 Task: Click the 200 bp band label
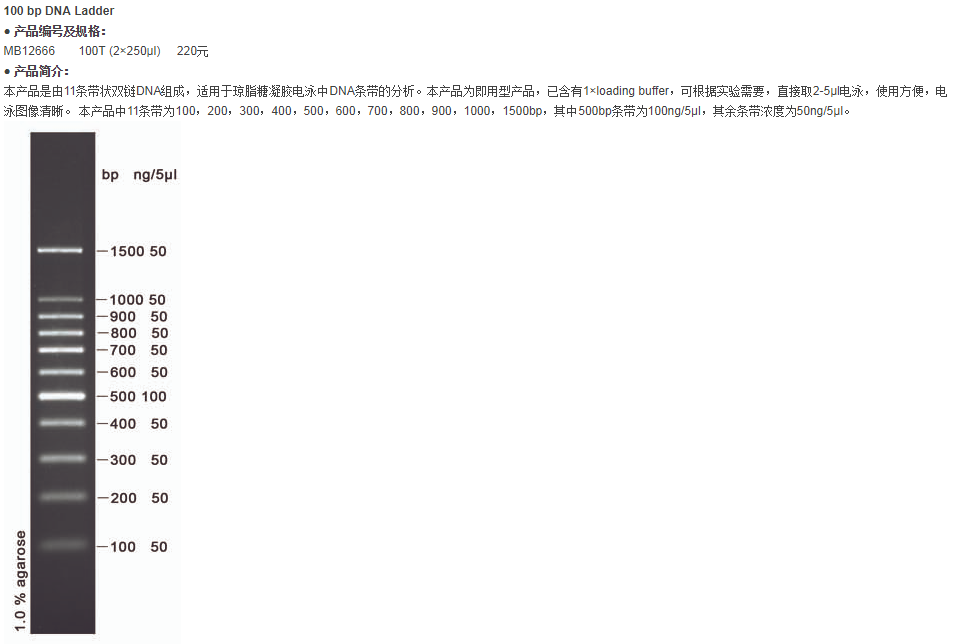click(123, 498)
